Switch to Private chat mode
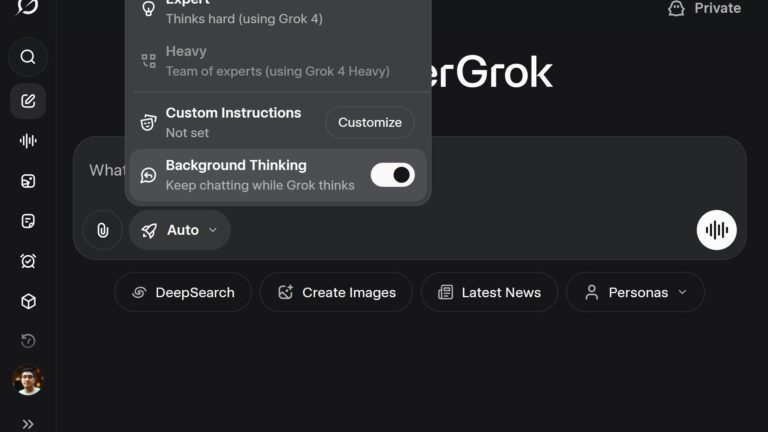Viewport: 768px width, 432px height. point(705,9)
